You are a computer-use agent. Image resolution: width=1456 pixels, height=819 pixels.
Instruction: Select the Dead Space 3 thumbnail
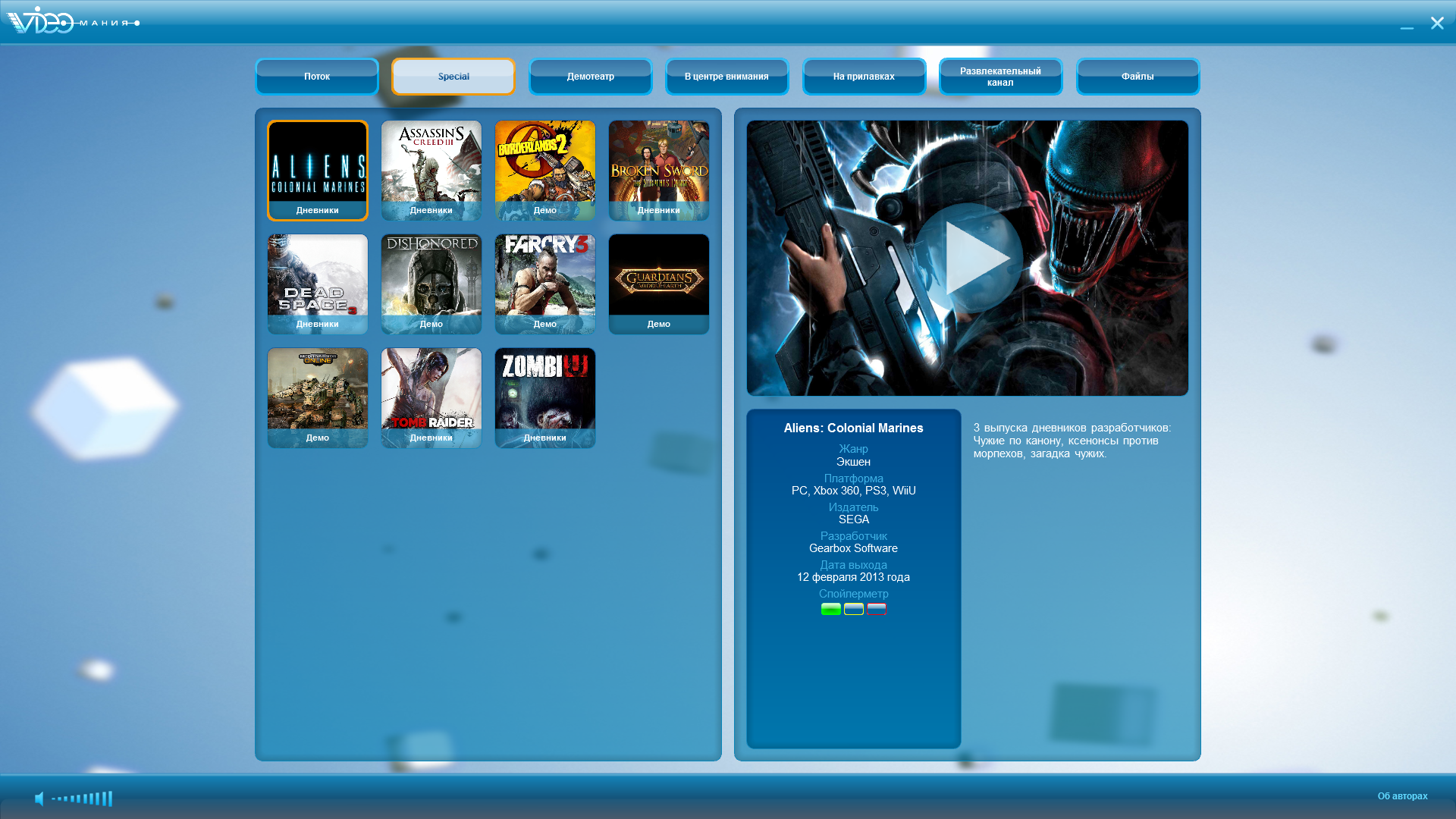[318, 284]
